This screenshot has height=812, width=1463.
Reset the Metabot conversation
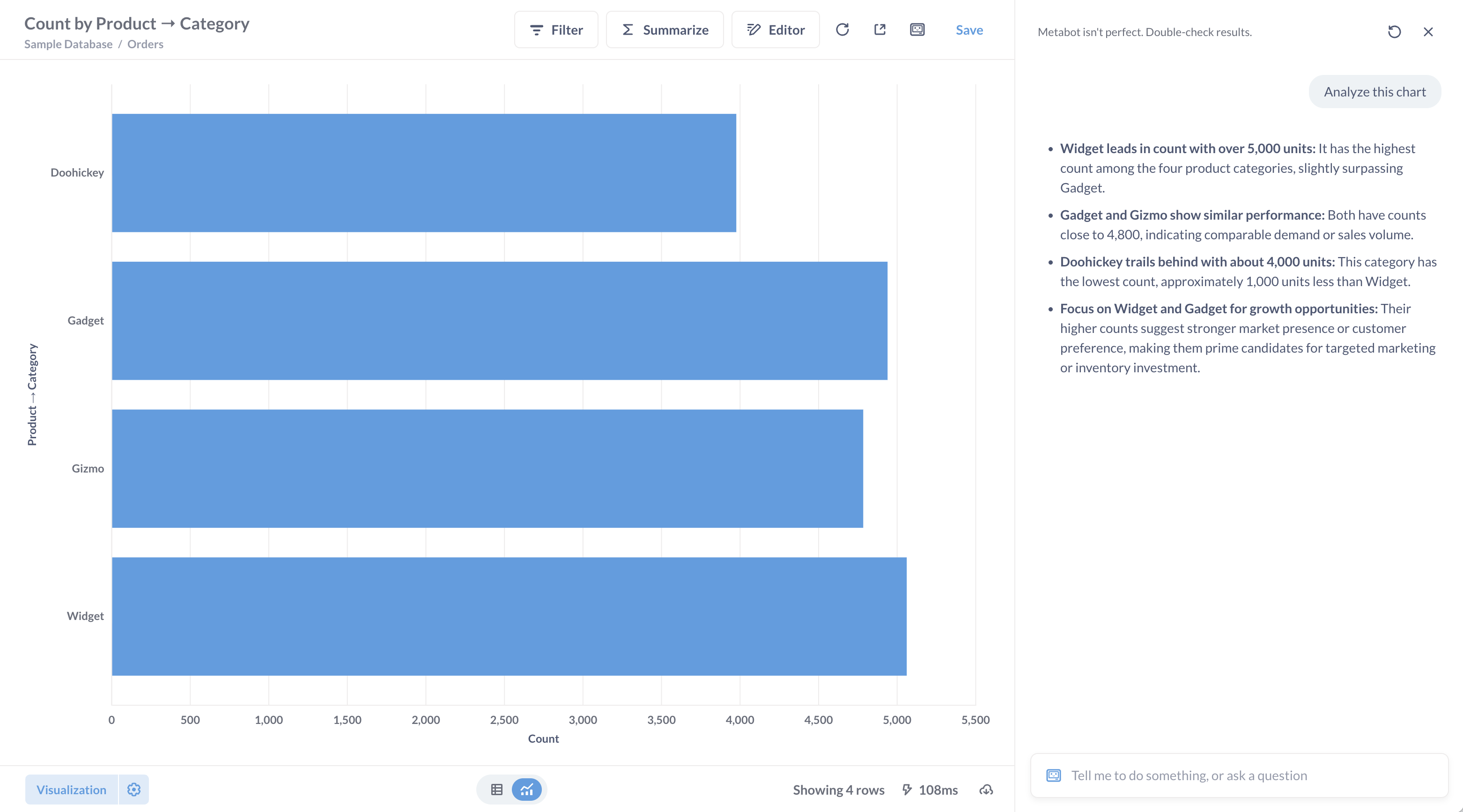[x=1394, y=32]
